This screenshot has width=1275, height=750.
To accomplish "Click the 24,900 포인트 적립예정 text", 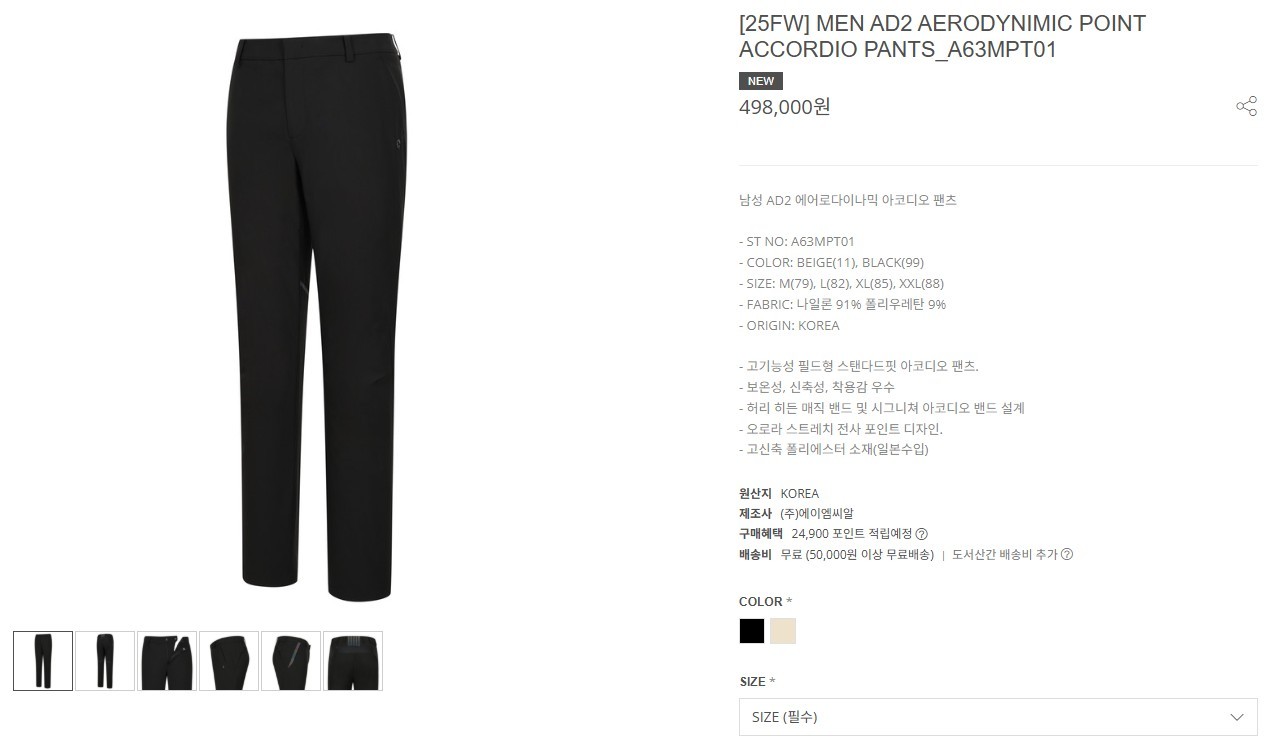I will (x=852, y=534).
